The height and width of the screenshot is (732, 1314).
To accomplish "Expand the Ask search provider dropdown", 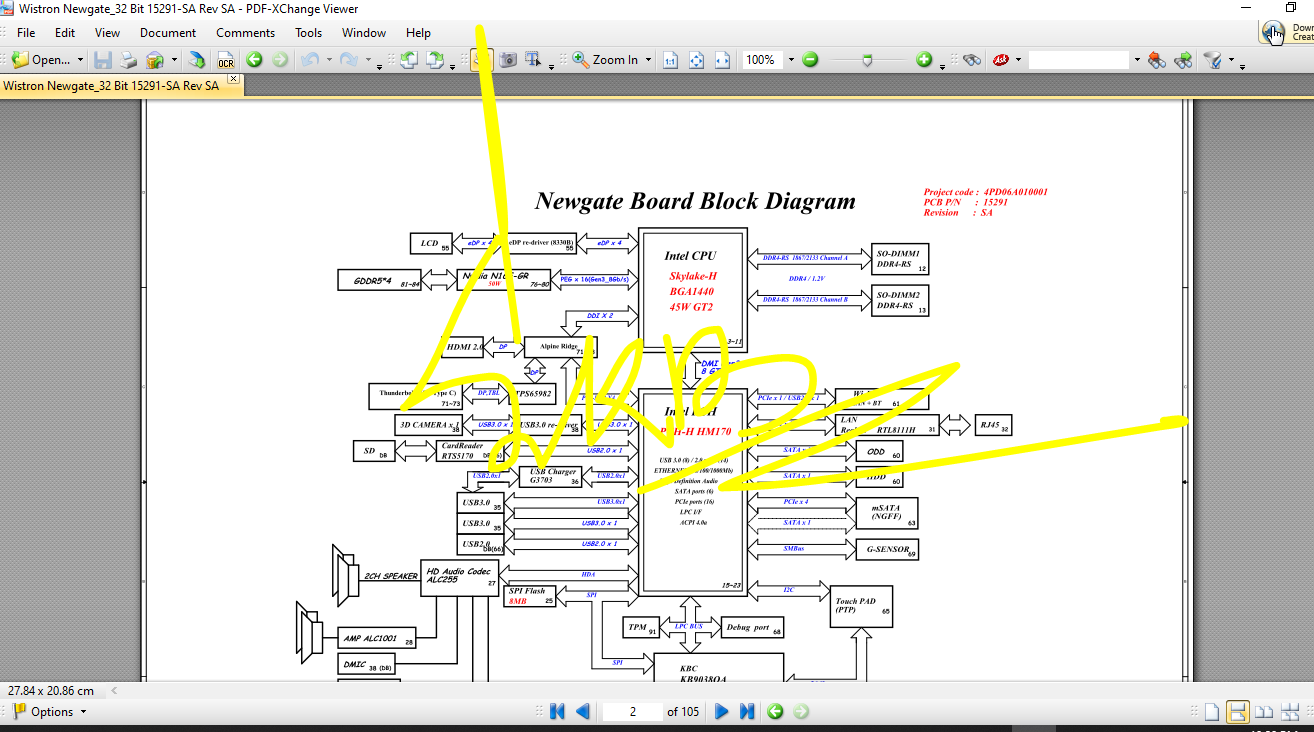I will (1018, 60).
